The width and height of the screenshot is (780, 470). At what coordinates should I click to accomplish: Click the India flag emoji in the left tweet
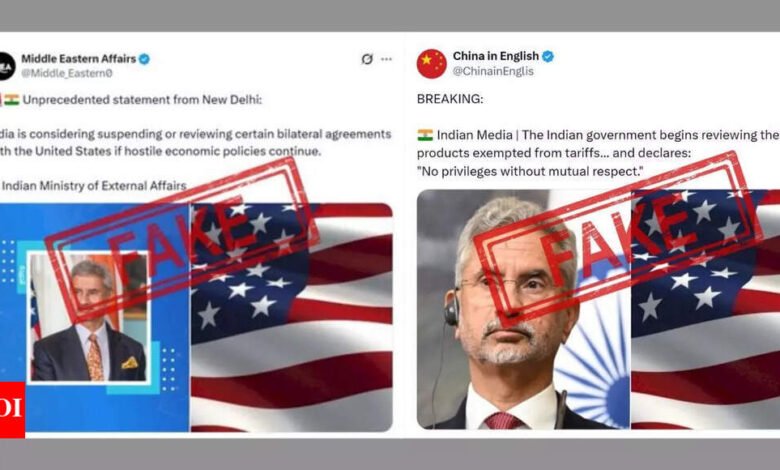11,99
